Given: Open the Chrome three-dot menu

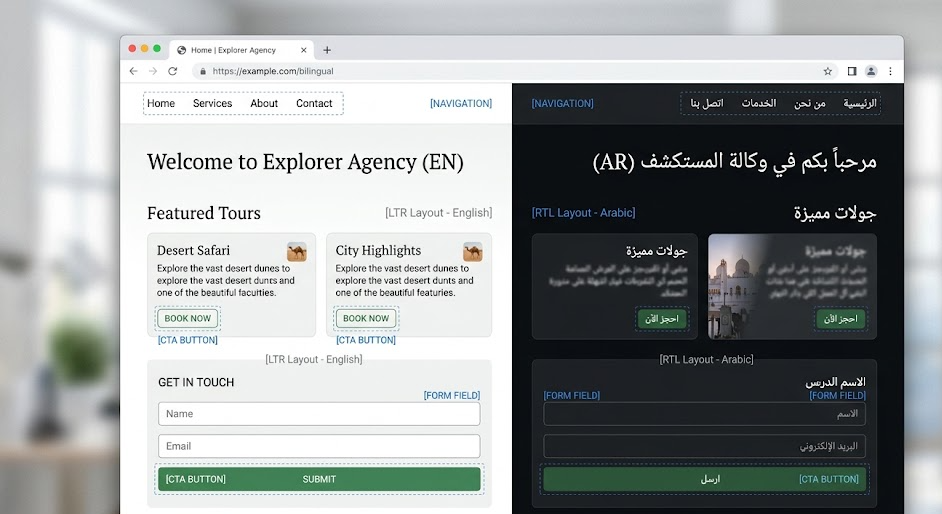Looking at the screenshot, I should click(890, 71).
